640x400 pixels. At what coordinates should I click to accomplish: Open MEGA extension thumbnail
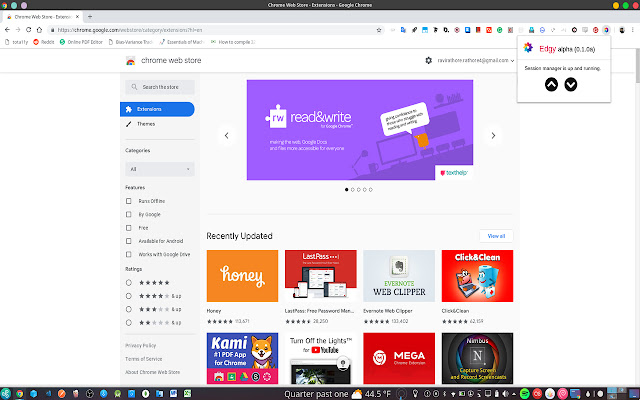[399, 358]
